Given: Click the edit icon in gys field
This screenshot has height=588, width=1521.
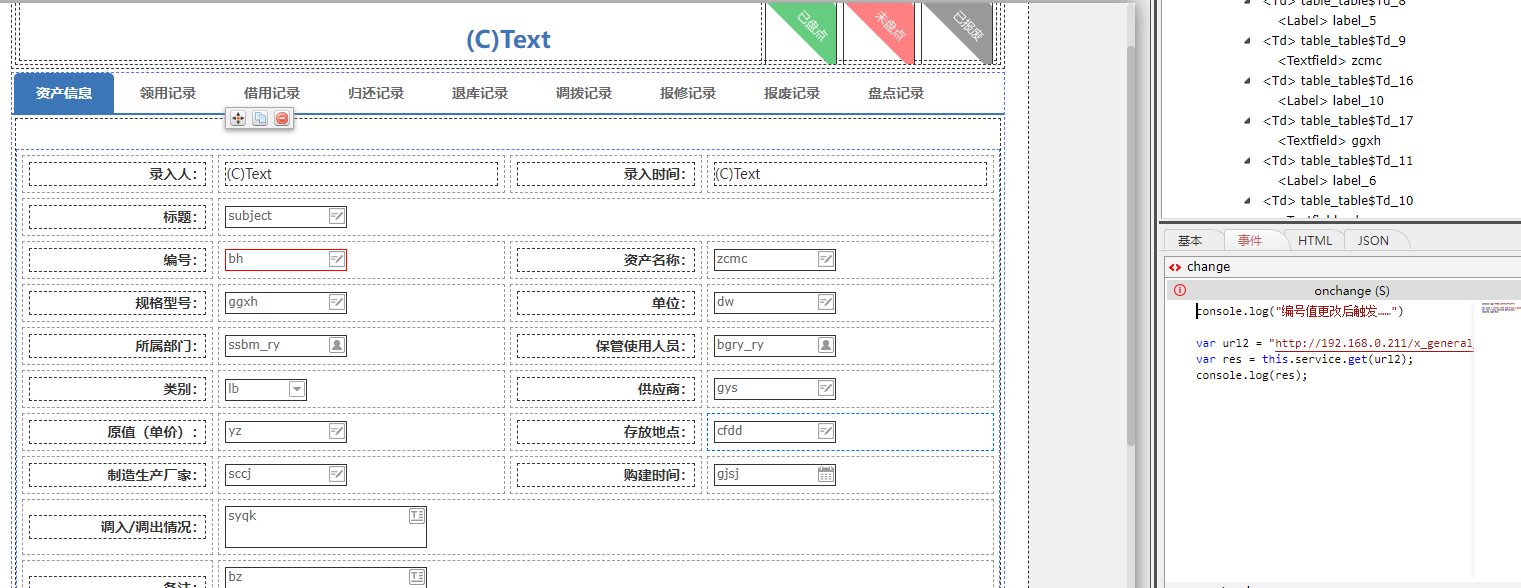Looking at the screenshot, I should click(826, 388).
